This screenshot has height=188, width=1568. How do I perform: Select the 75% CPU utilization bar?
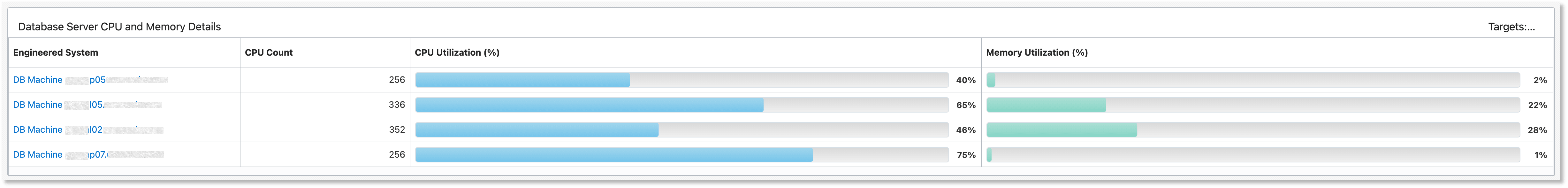682,155
